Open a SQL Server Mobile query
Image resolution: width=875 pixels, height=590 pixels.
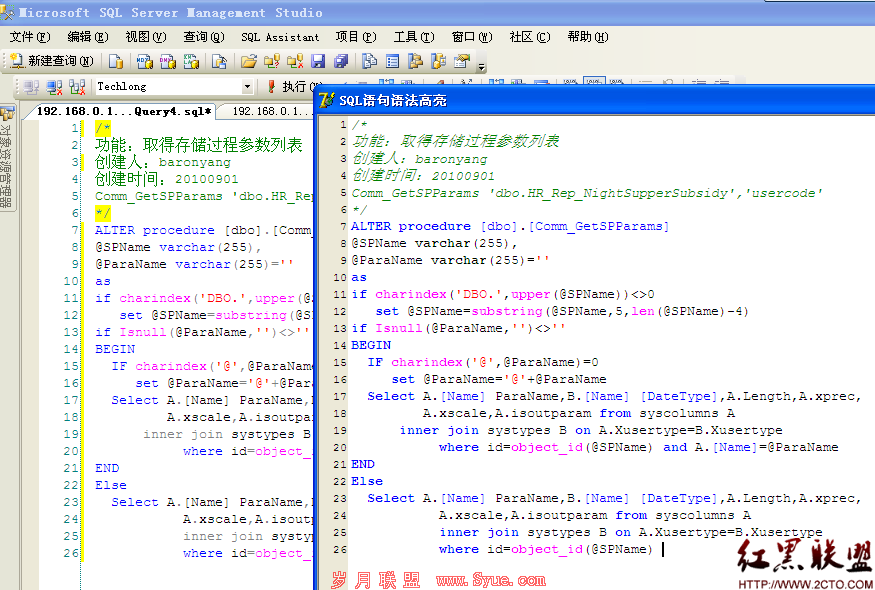click(x=219, y=61)
